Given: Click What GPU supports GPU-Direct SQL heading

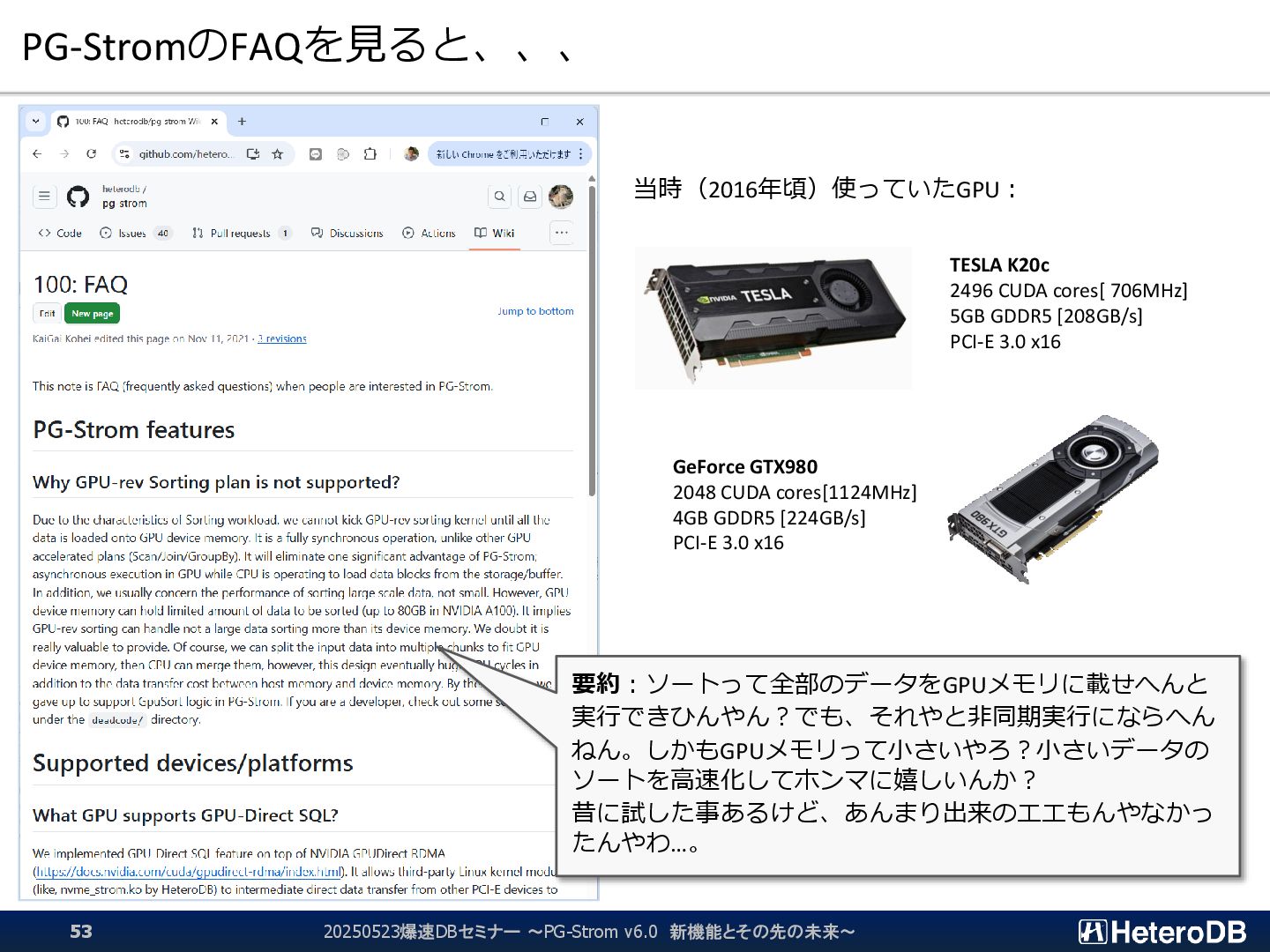Looking at the screenshot, I should pyautogui.click(x=185, y=815).
